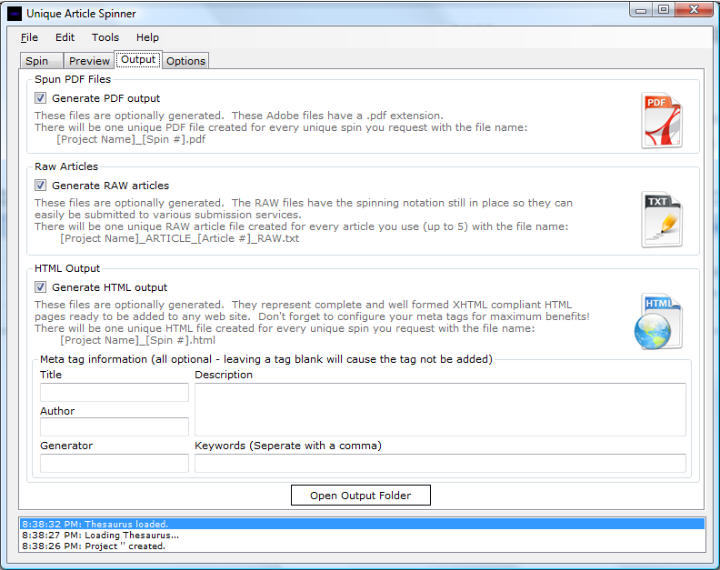Switch to the Preview tab
The width and height of the screenshot is (720, 570).
(89, 61)
